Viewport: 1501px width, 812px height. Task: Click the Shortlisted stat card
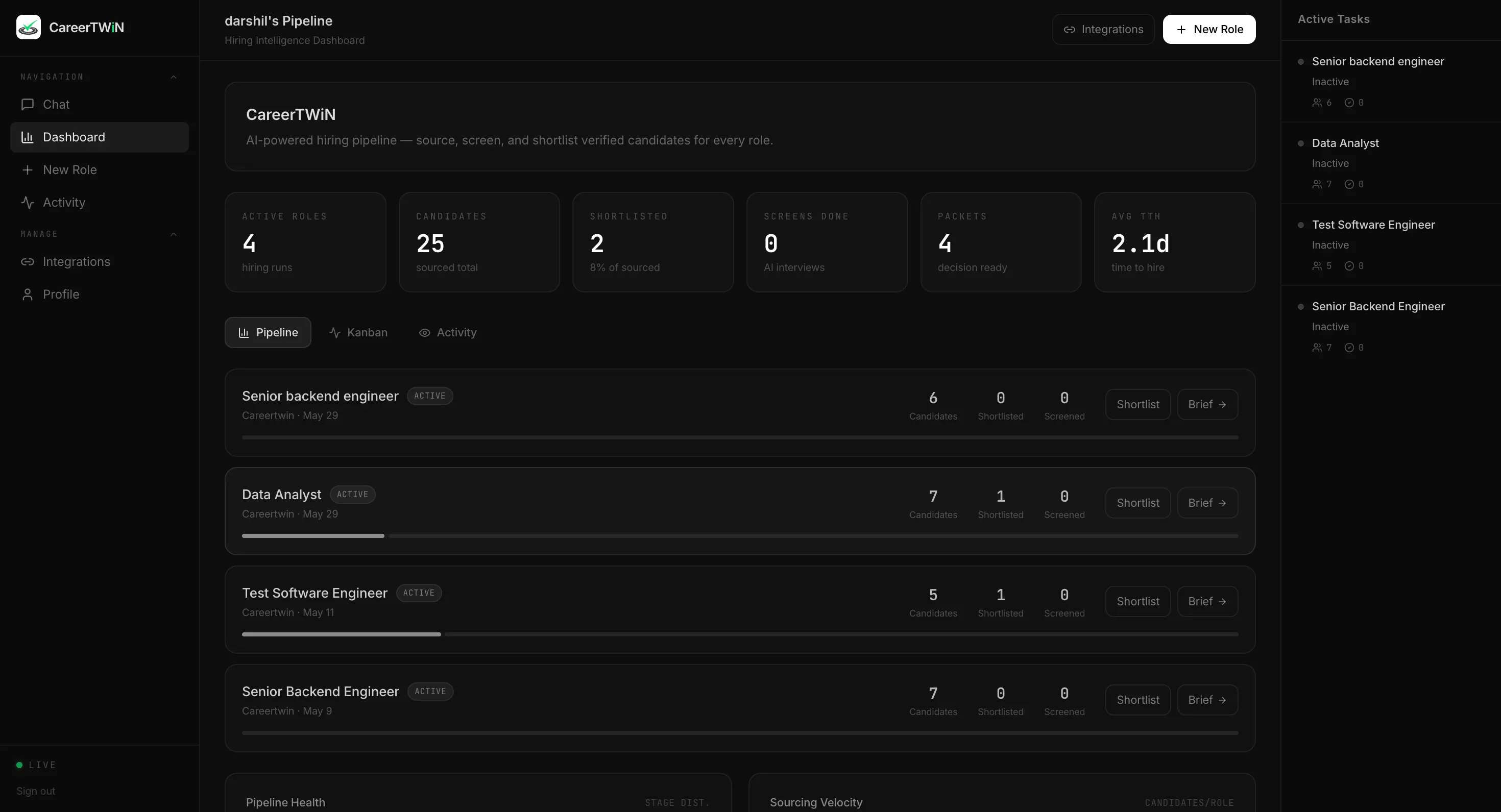pyautogui.click(x=652, y=242)
